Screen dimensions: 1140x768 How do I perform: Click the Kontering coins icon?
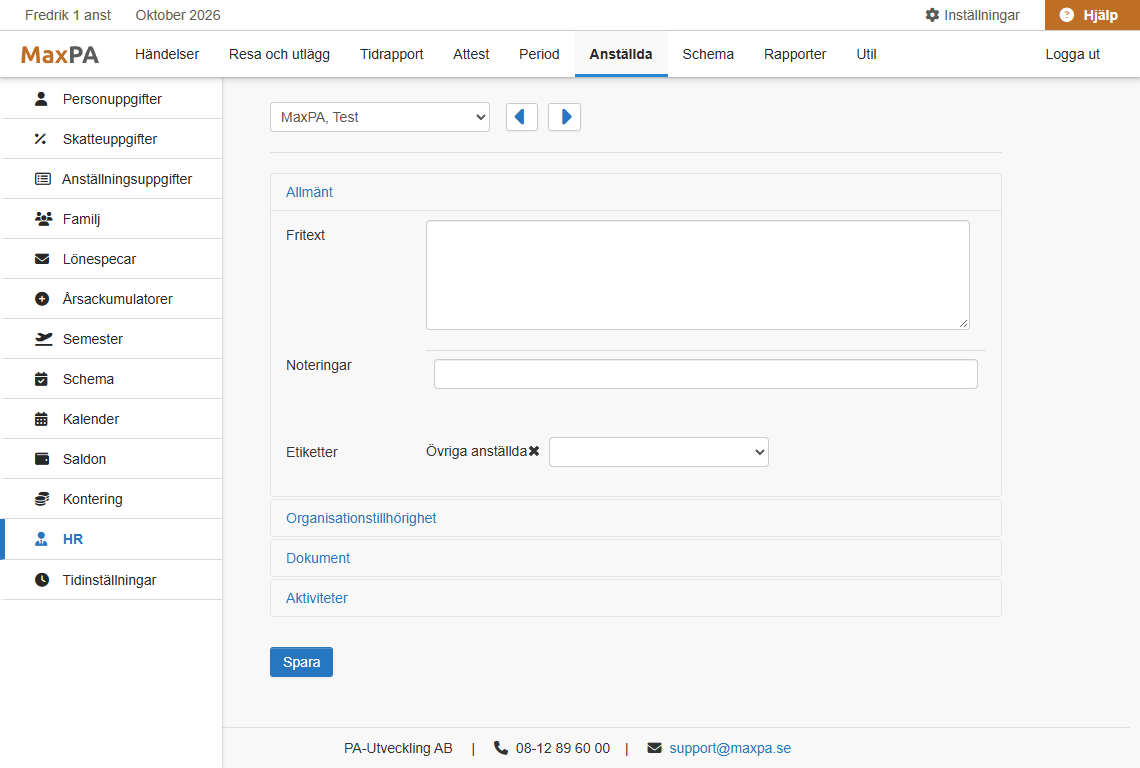click(x=42, y=499)
